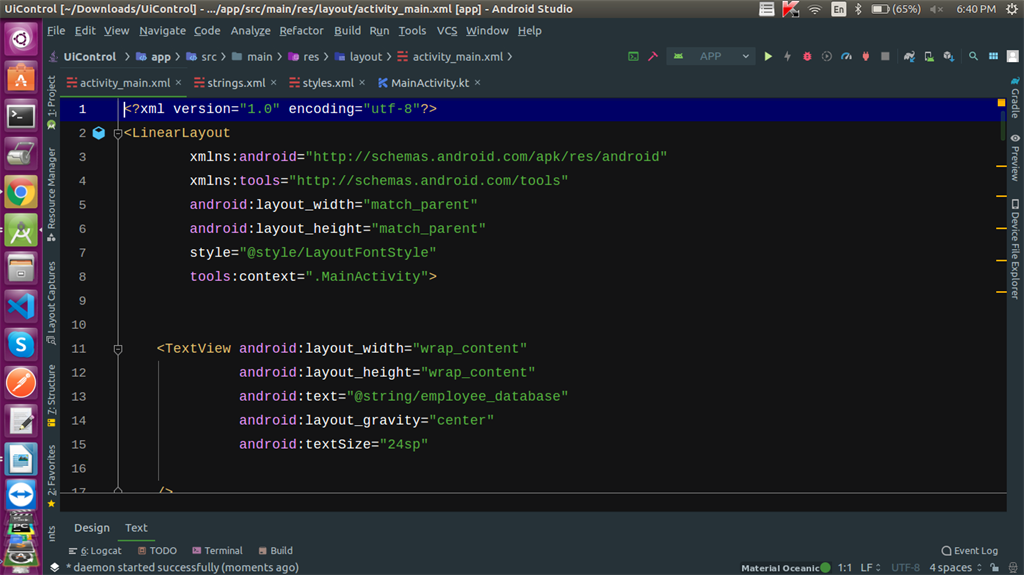Image resolution: width=1024 pixels, height=575 pixels.
Task: Open the Event Log
Action: pyautogui.click(x=969, y=551)
